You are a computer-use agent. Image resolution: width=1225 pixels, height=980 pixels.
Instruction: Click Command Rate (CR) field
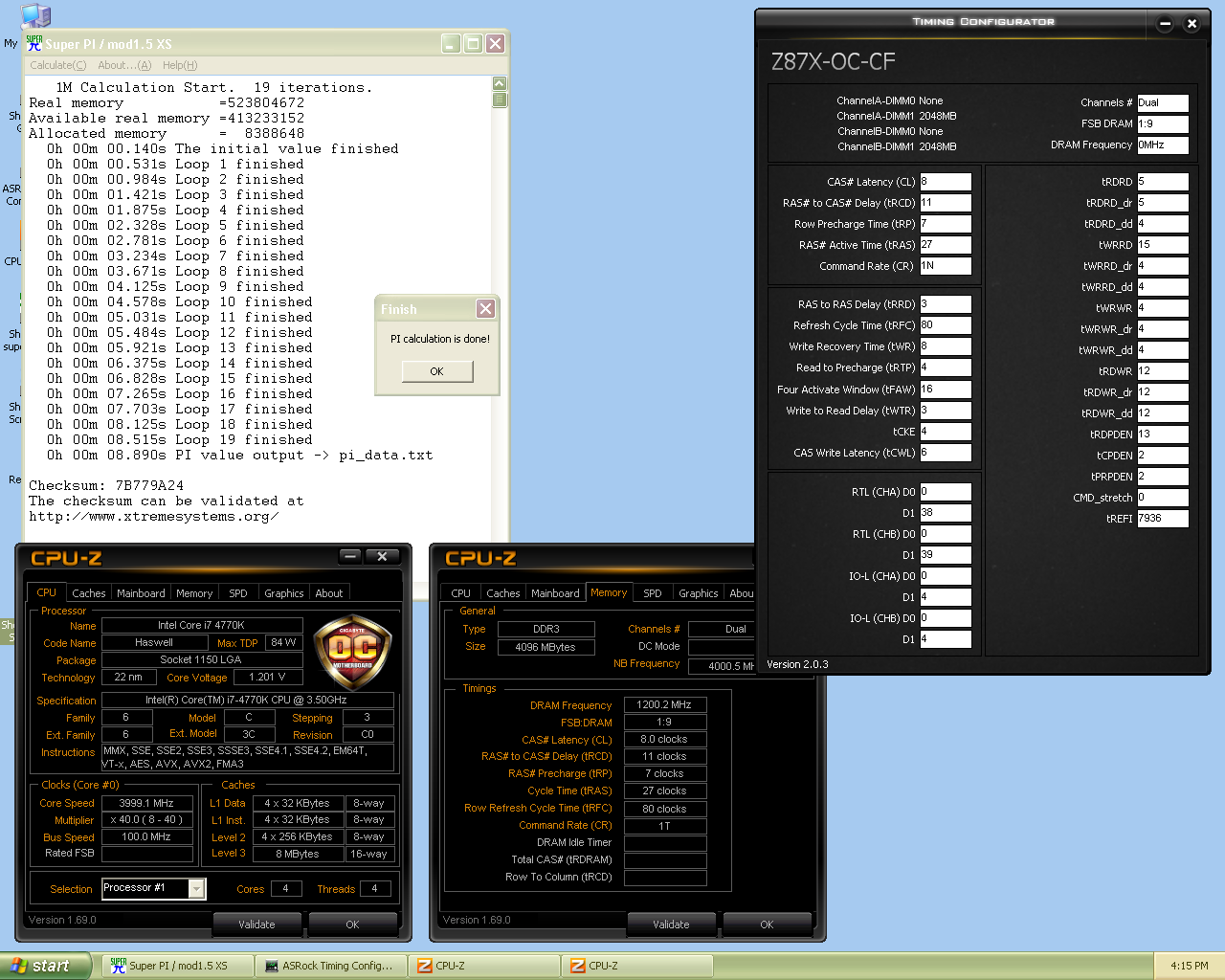946,266
